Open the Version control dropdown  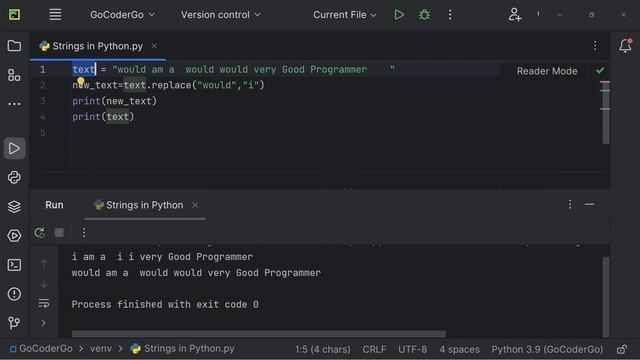tap(220, 15)
